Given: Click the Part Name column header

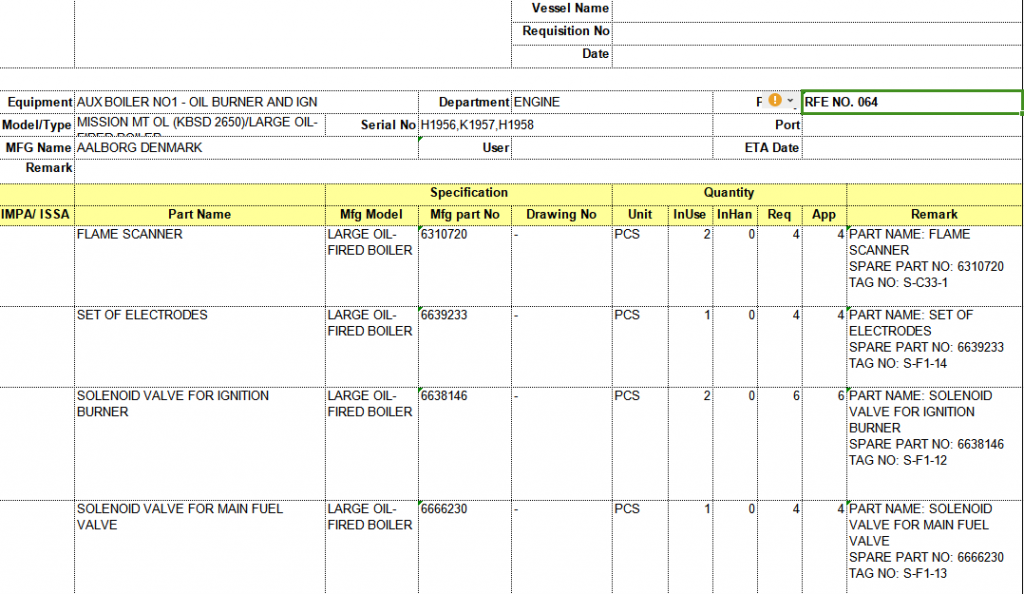Looking at the screenshot, I should 200,214.
